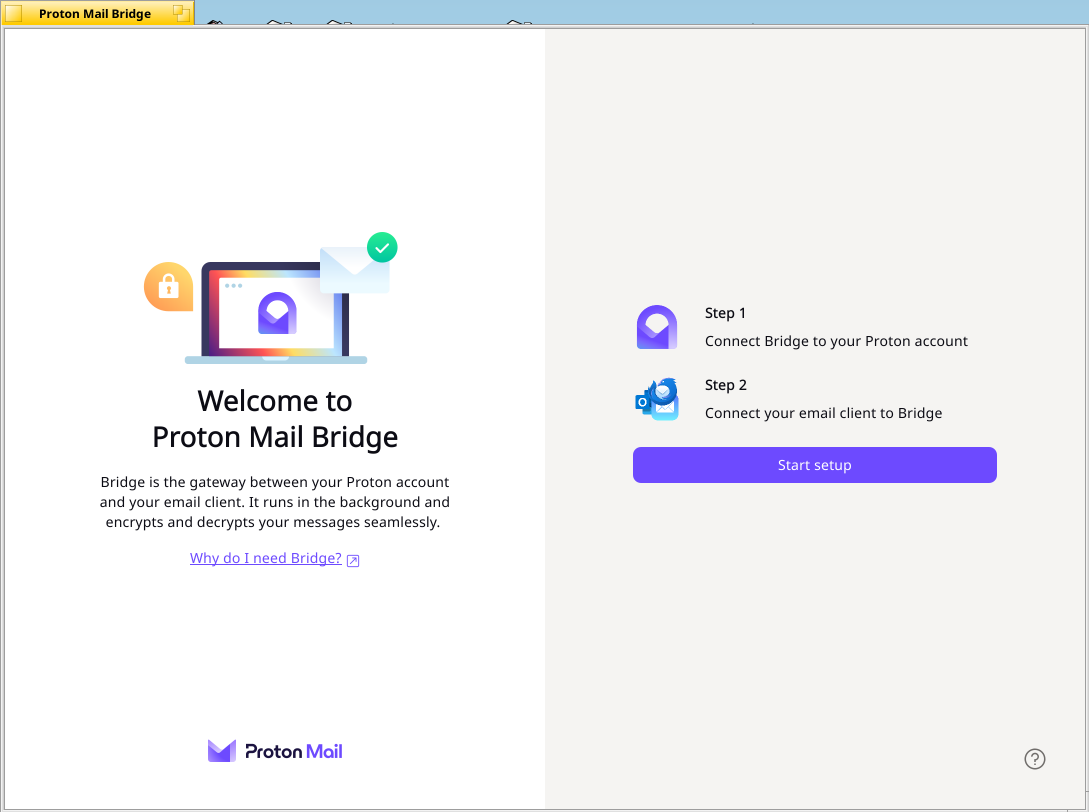Open help via the question mark icon
The image size is (1089, 812).
coord(1034,759)
